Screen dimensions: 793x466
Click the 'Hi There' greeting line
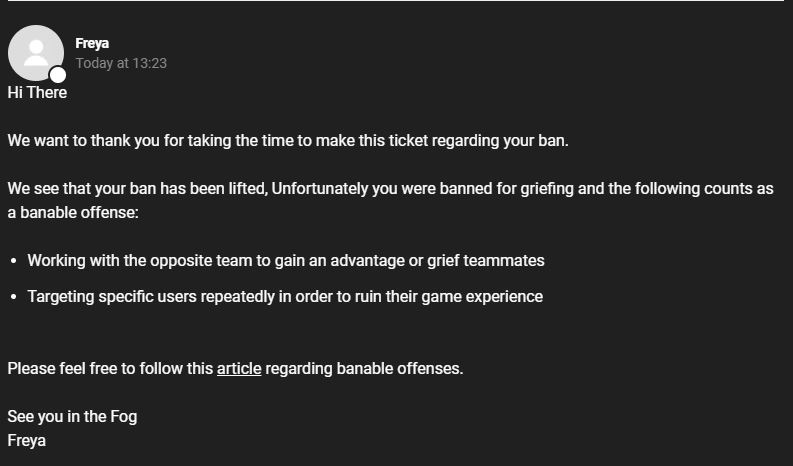37,92
